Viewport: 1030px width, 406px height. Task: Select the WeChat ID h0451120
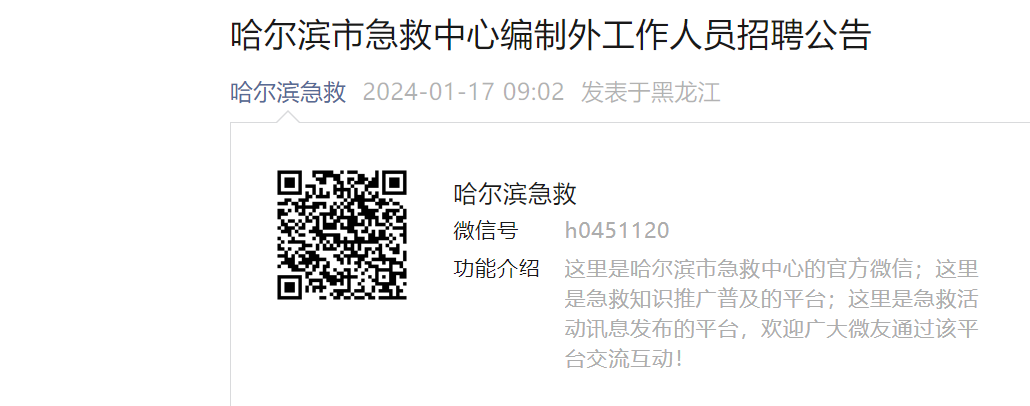click(617, 231)
